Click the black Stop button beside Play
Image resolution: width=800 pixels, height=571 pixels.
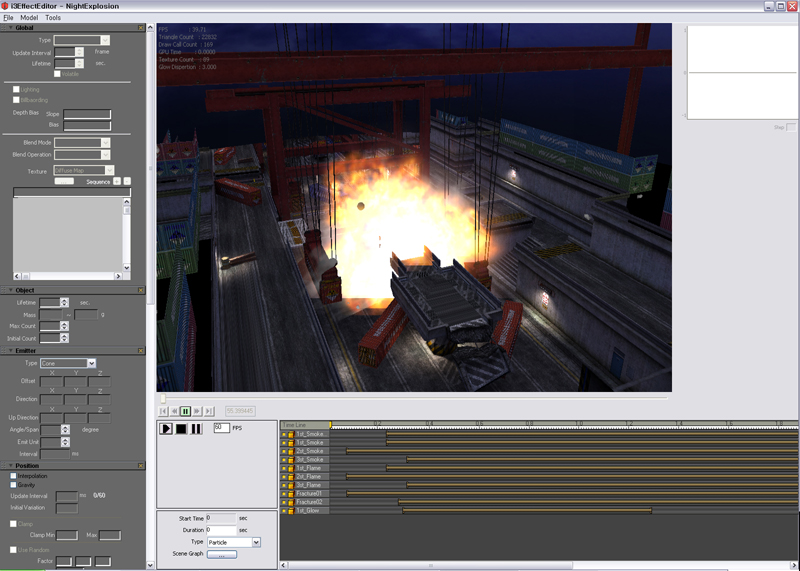181,429
